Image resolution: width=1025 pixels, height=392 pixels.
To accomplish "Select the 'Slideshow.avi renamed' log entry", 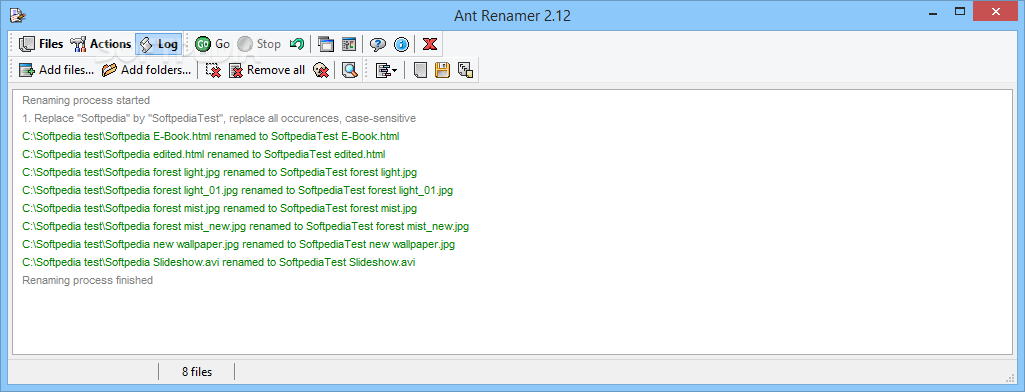I will click(218, 263).
